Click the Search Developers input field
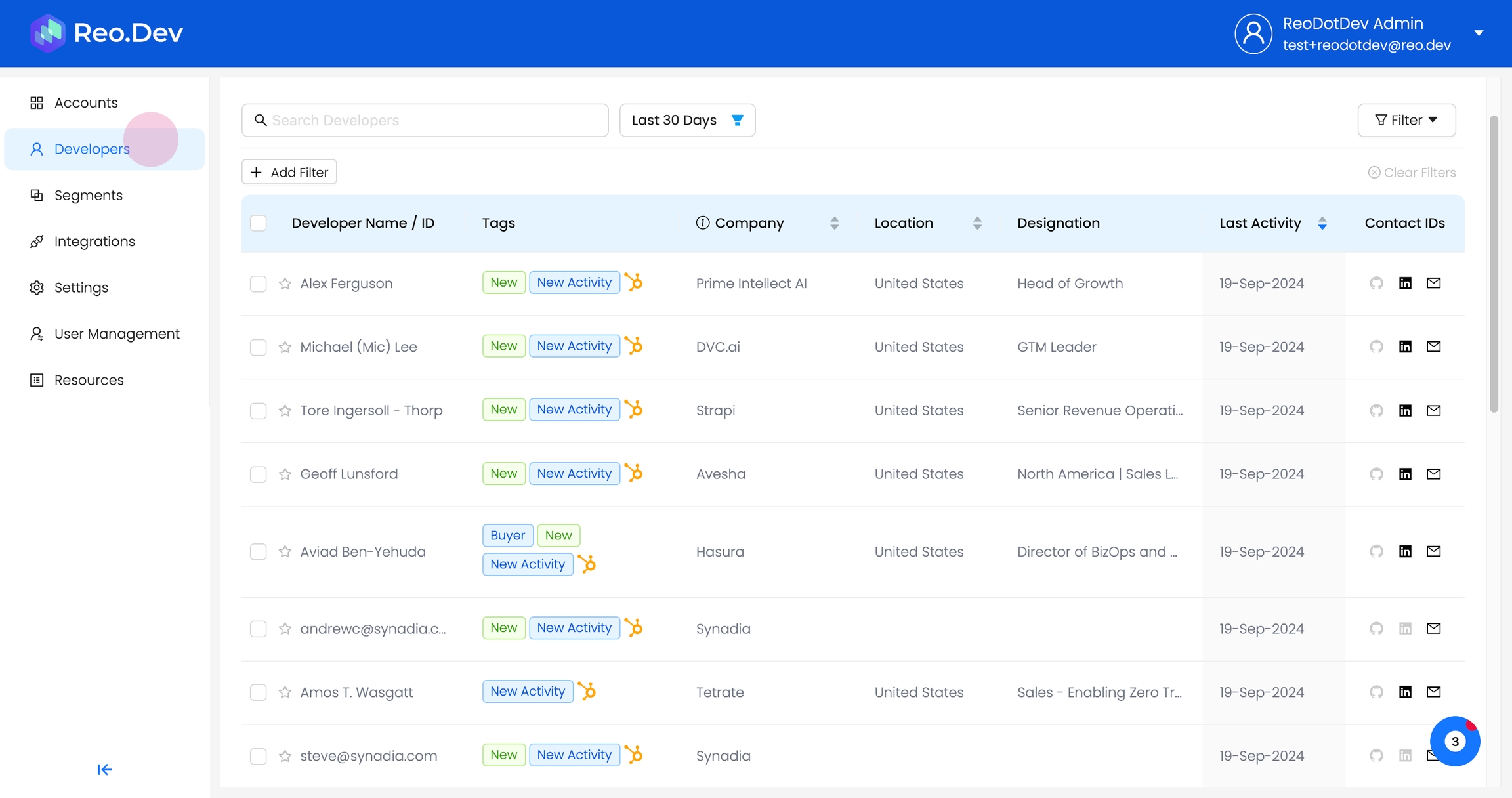 tap(433, 120)
